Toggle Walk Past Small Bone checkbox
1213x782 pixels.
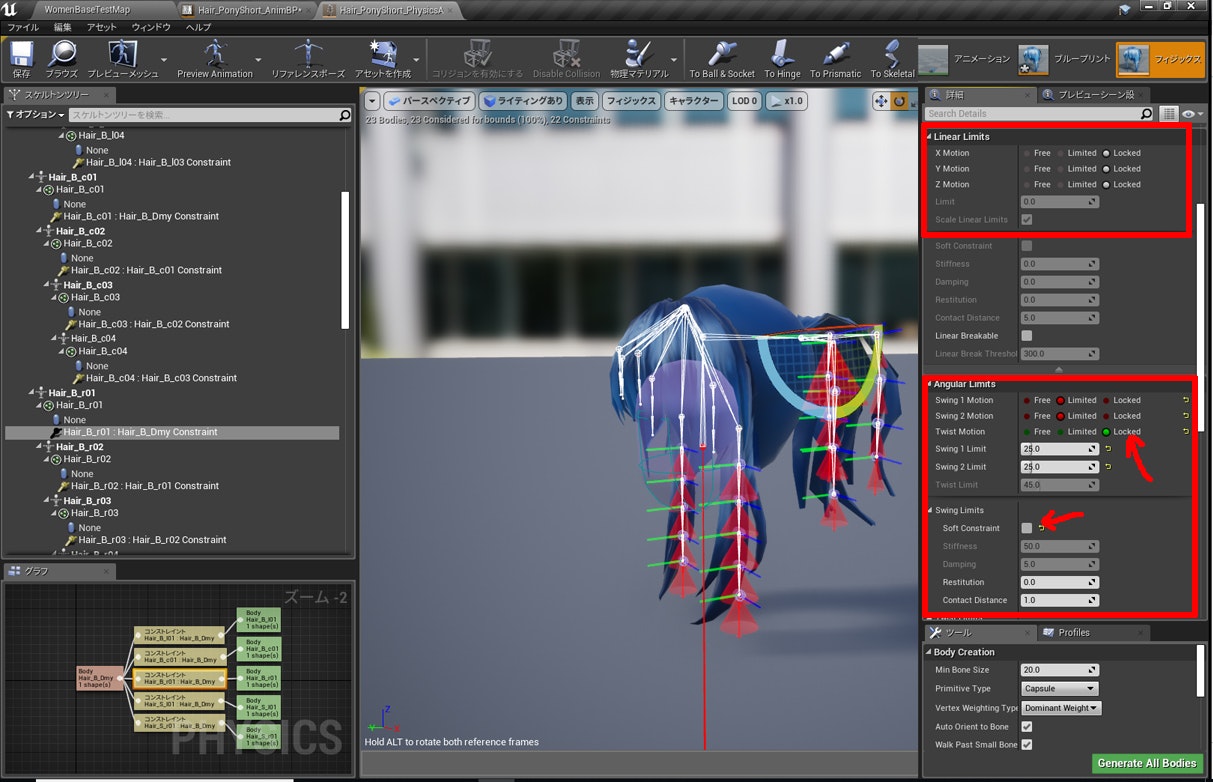tap(1027, 745)
